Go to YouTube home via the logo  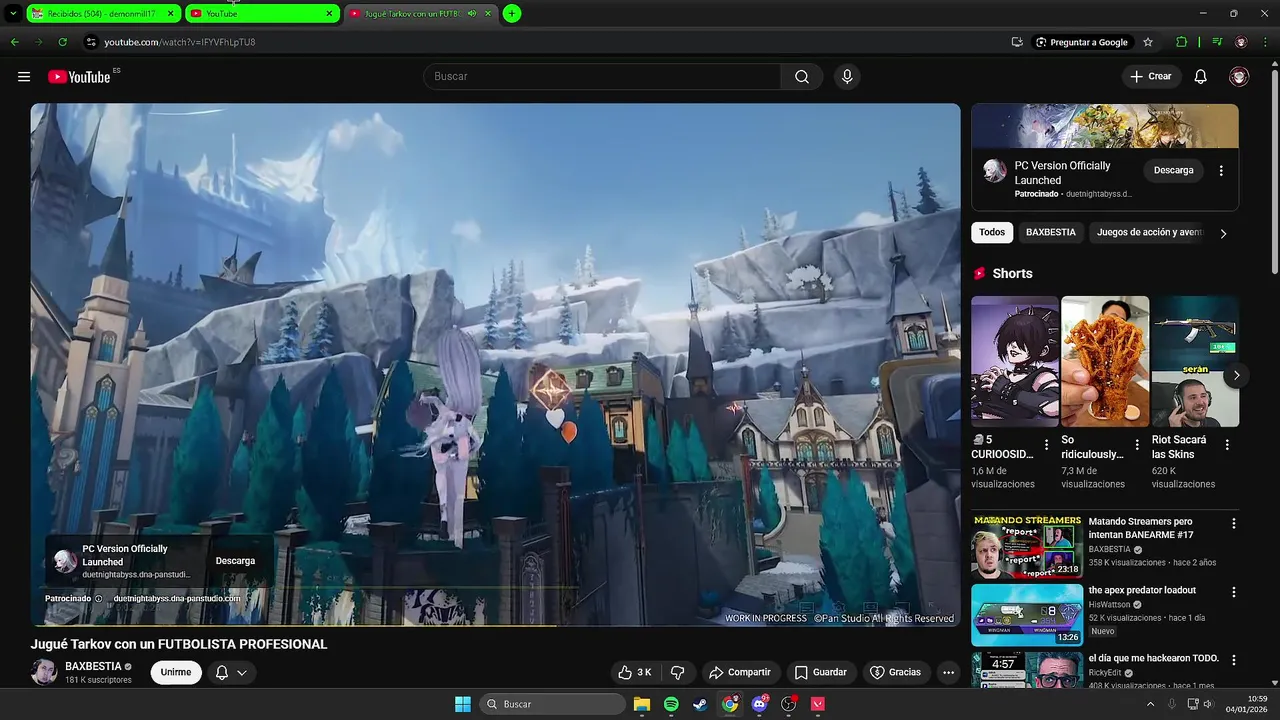click(79, 77)
